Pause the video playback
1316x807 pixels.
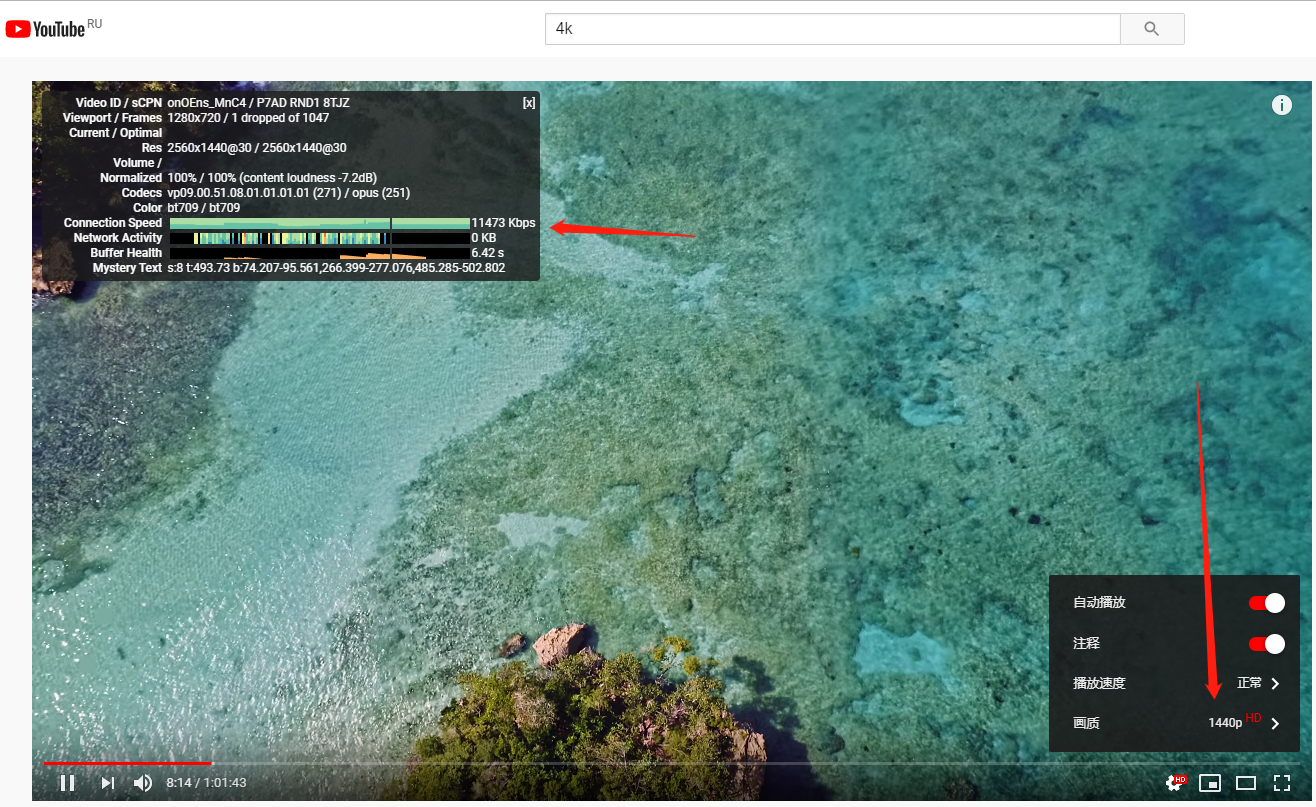tap(68, 783)
